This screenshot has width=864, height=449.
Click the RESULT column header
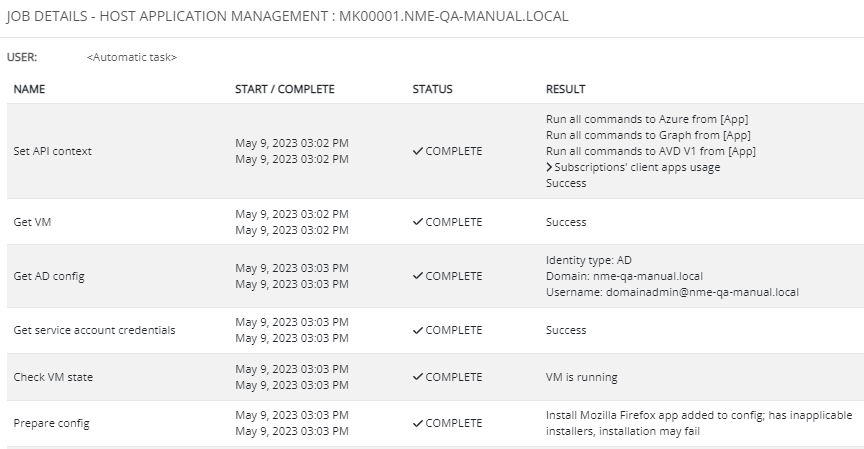tap(565, 89)
